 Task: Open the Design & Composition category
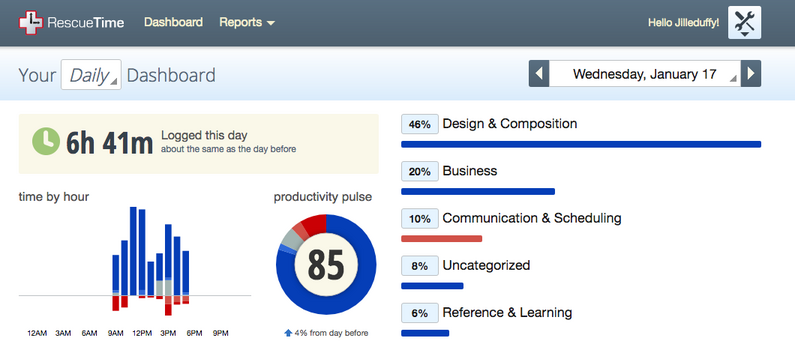(510, 124)
